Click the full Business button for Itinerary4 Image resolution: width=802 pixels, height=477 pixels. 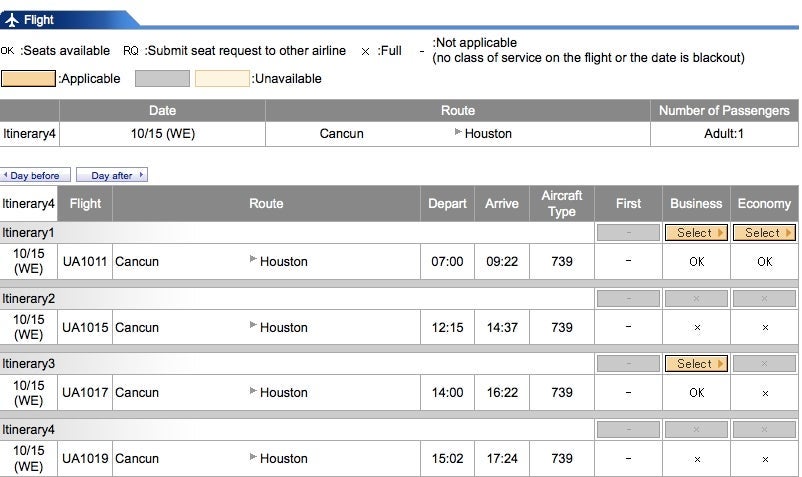pyautogui.click(x=696, y=429)
